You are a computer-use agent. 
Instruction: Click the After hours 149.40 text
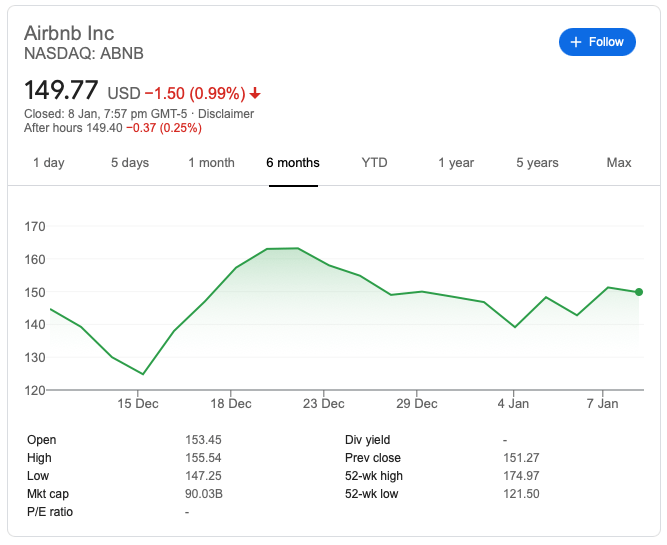pos(73,128)
